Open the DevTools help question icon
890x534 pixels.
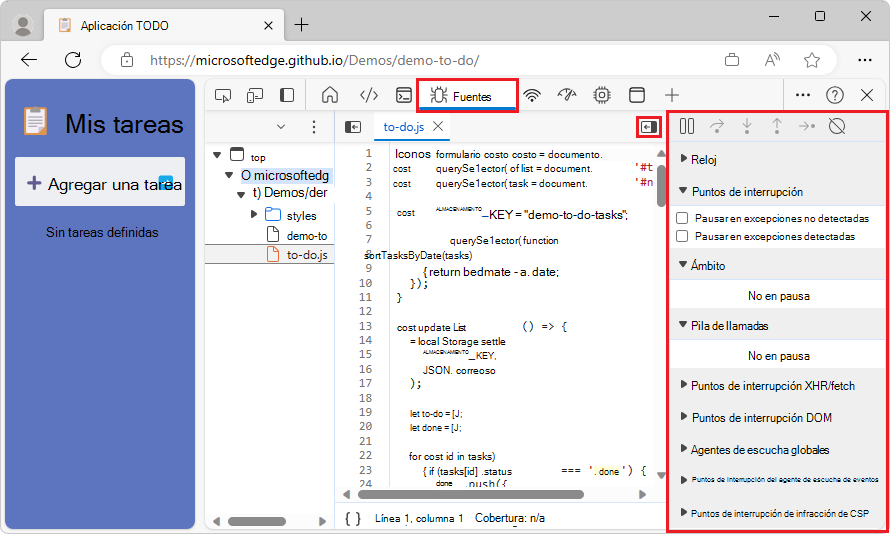[x=834, y=95]
